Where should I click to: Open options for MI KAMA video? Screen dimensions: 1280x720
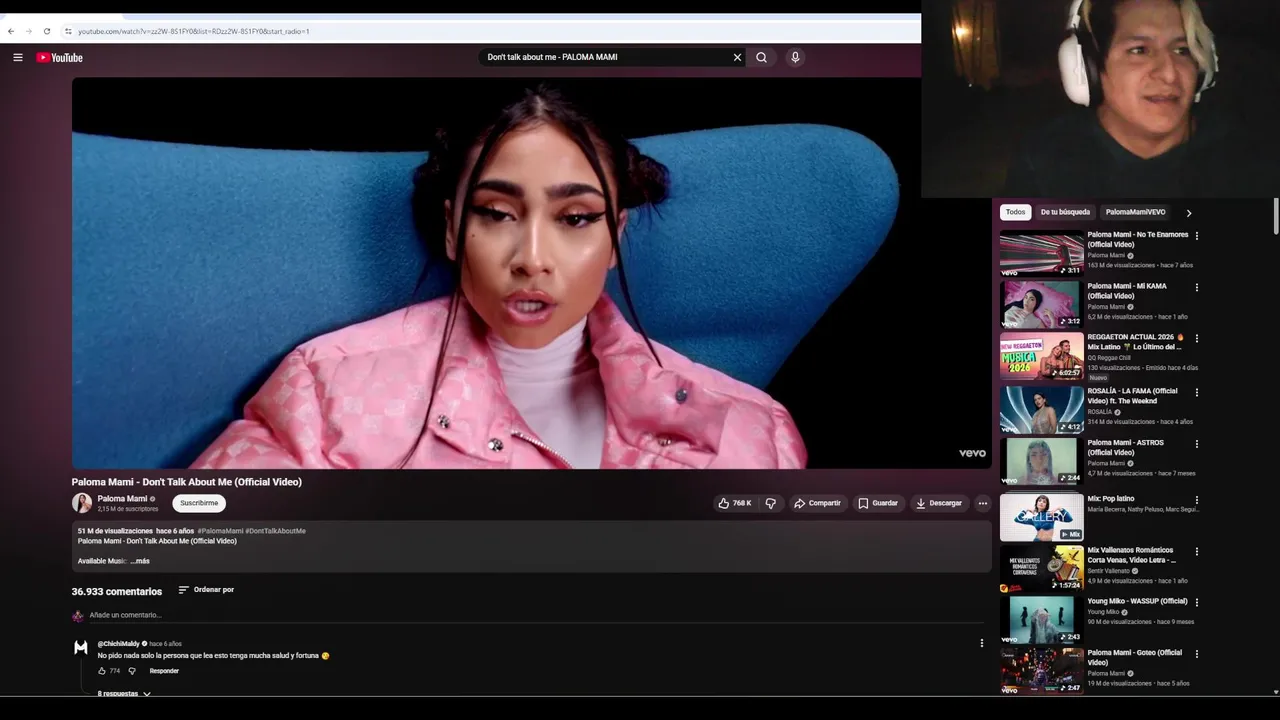pos(1197,288)
